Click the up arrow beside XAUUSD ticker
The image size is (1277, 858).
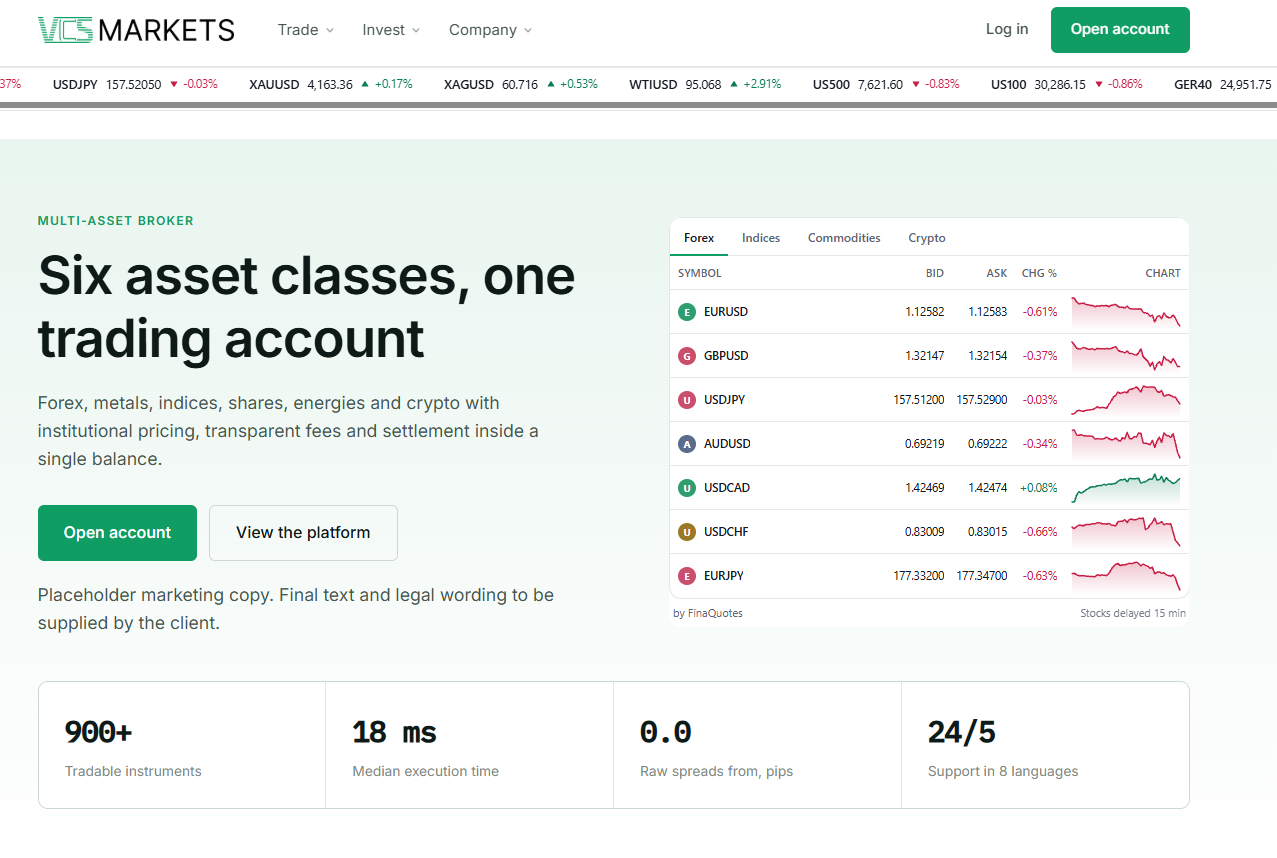tap(365, 85)
